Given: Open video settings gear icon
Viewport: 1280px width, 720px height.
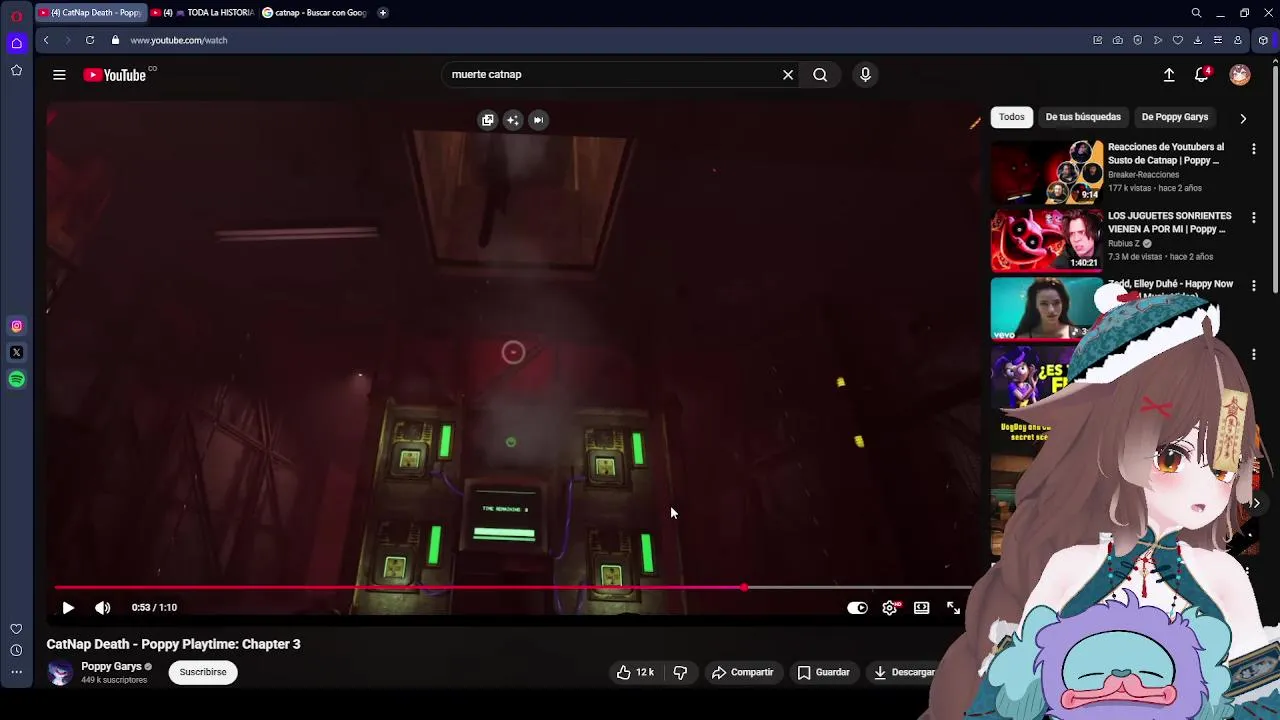Looking at the screenshot, I should pyautogui.click(x=890, y=608).
